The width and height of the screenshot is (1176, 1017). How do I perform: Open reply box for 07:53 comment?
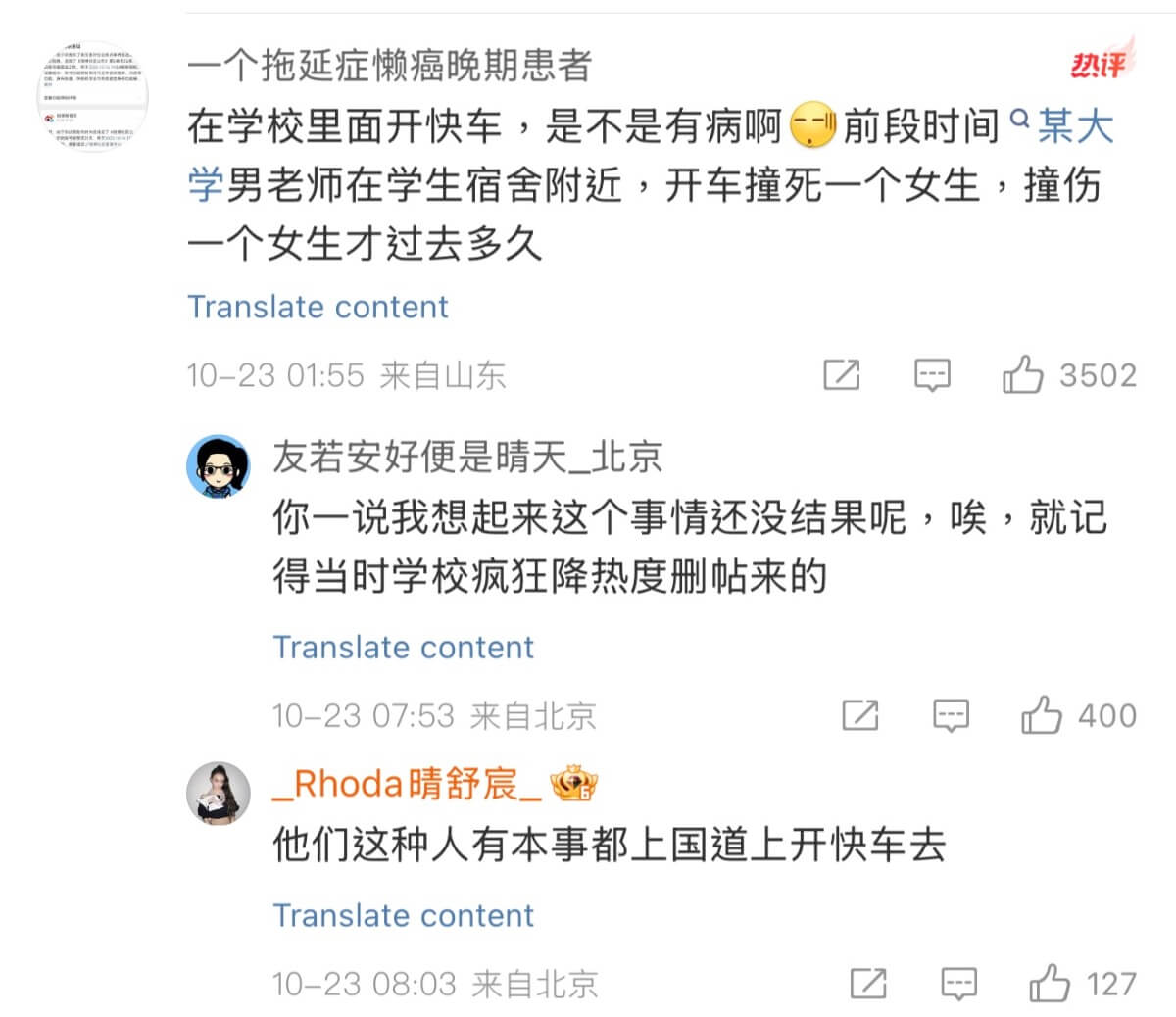point(951,715)
